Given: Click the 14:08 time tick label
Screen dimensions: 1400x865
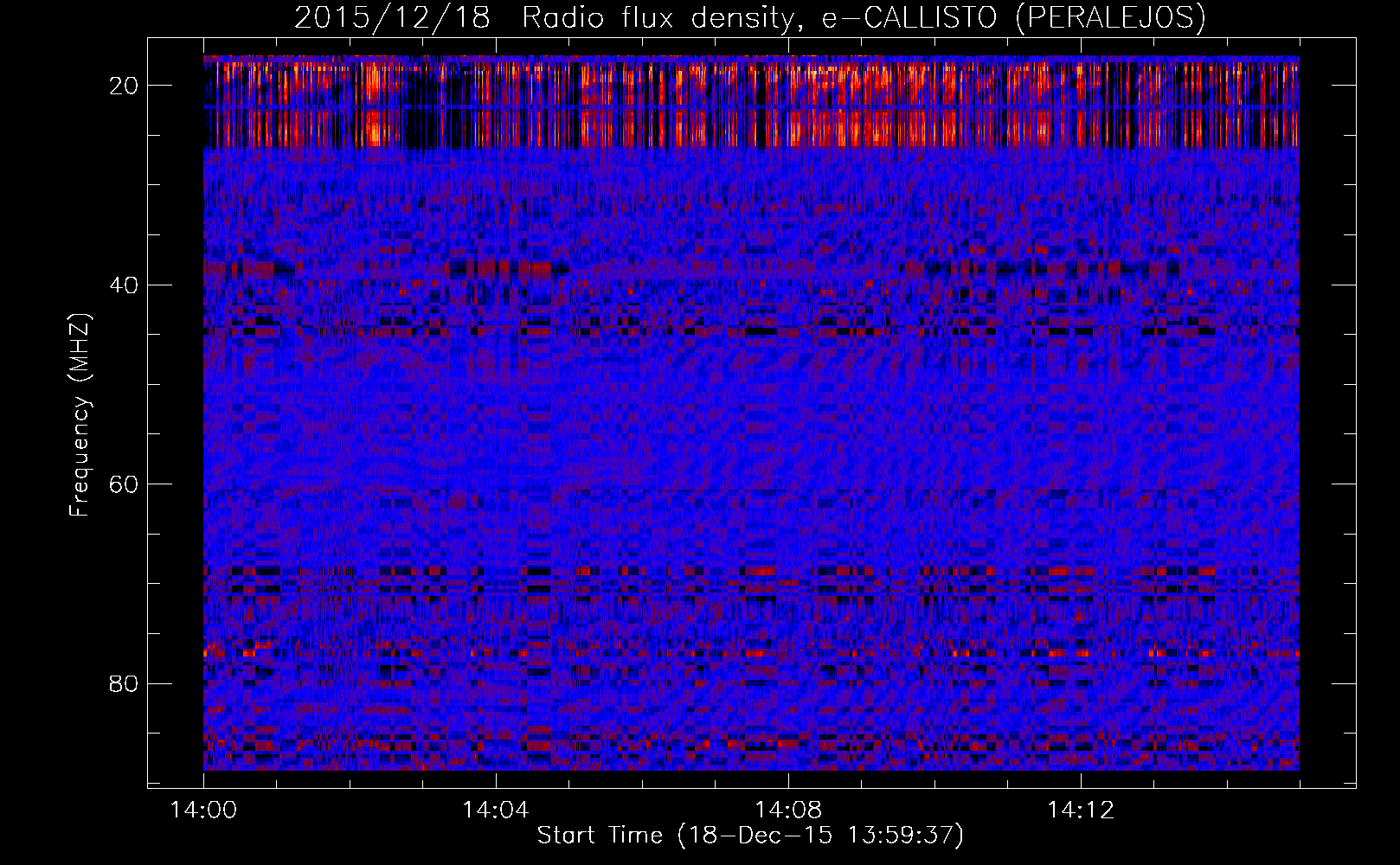Looking at the screenshot, I should [787, 811].
